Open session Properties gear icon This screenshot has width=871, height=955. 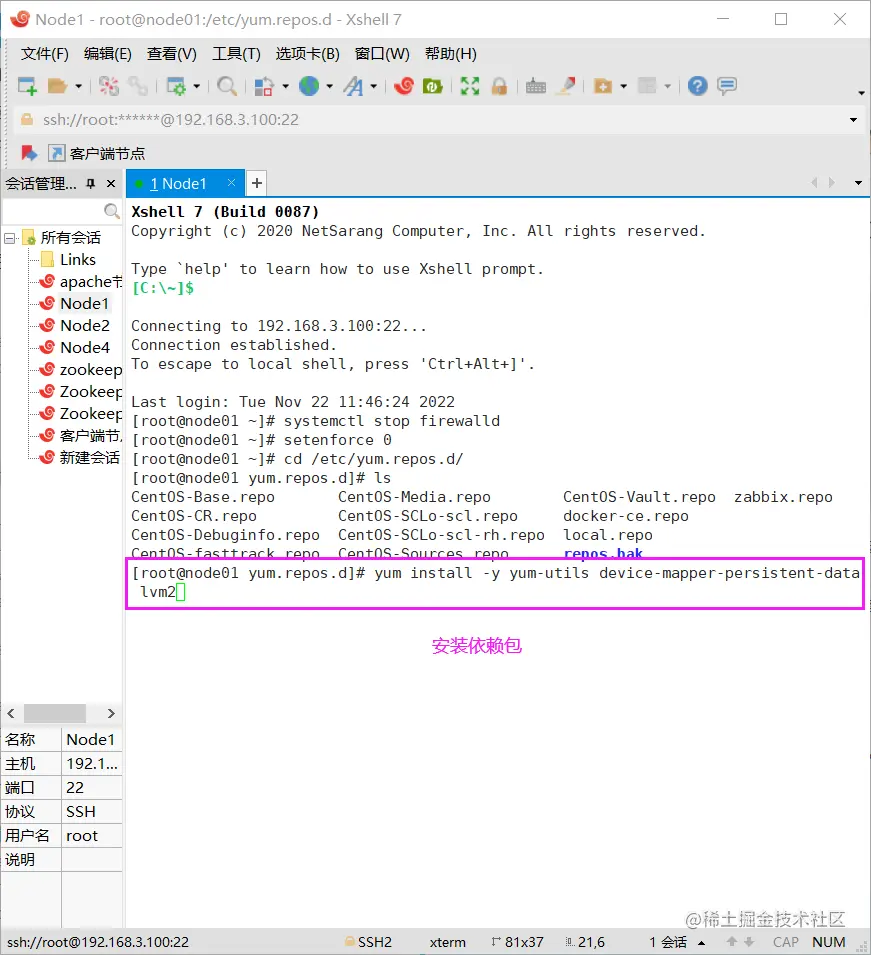click(x=177, y=86)
